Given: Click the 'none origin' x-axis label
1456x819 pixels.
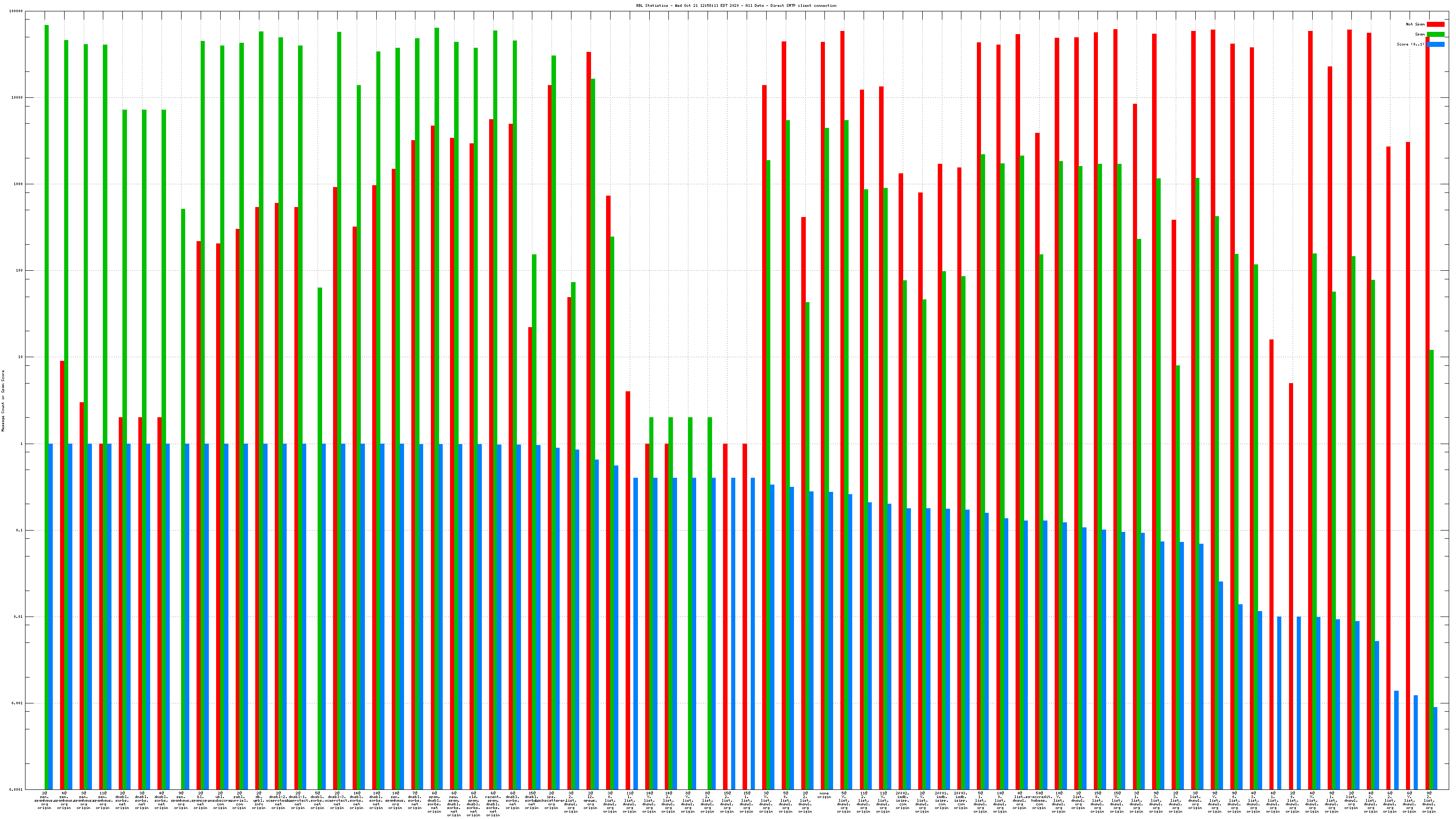Looking at the screenshot, I should coord(824,795).
